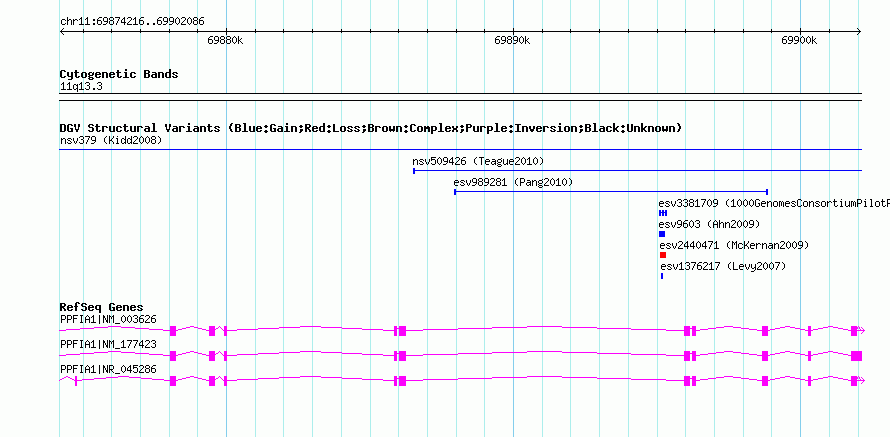This screenshot has width=890, height=437.
Task: Click the nsv509426 blue variant bar
Action: point(637,170)
